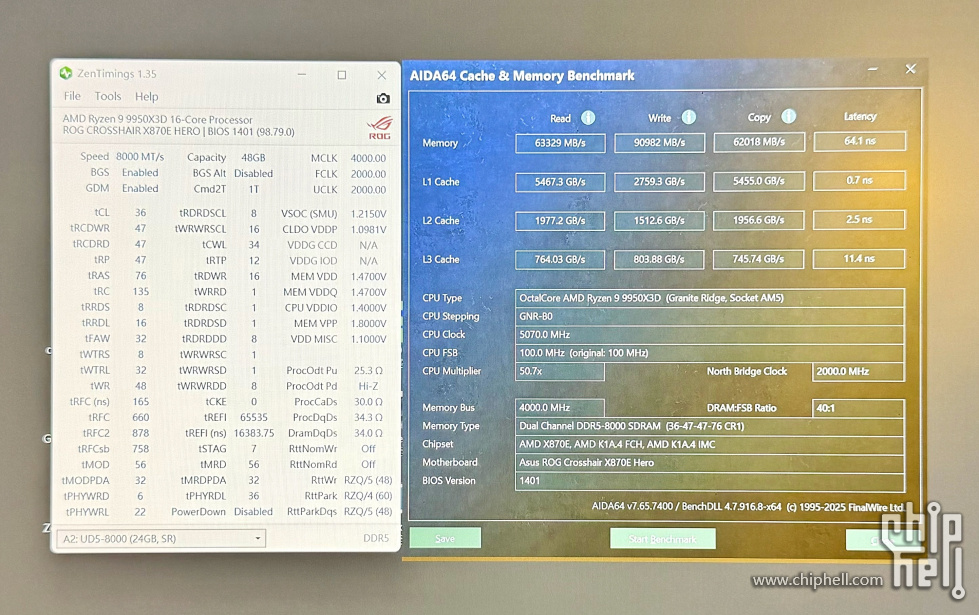Click the L3 Cache latency 11.4 ns
The width and height of the screenshot is (979, 615).
[859, 258]
